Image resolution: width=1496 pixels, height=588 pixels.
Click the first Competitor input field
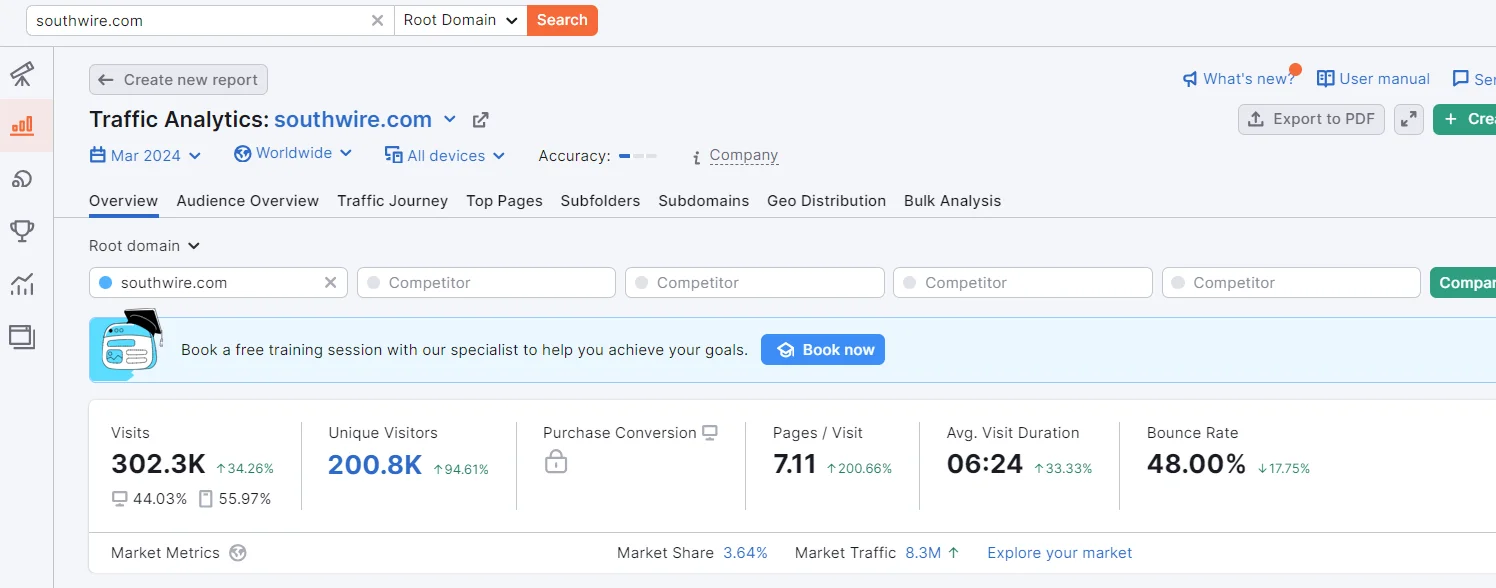(x=486, y=283)
